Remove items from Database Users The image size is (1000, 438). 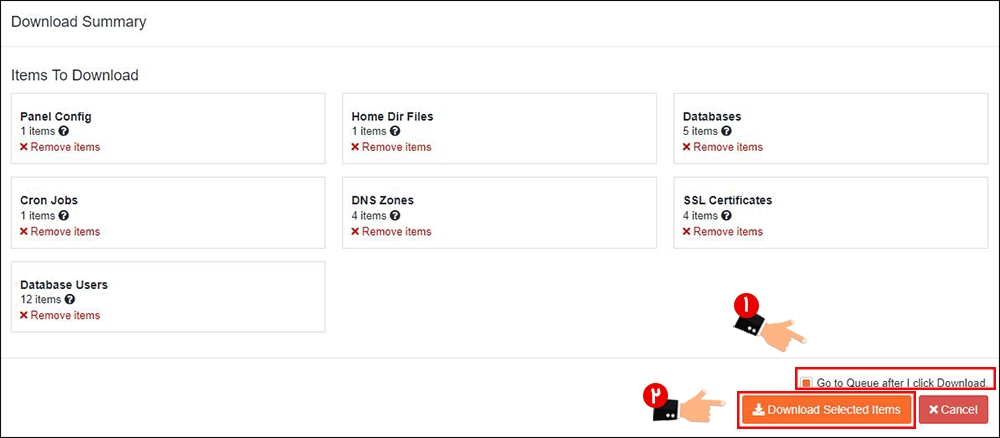pos(60,316)
